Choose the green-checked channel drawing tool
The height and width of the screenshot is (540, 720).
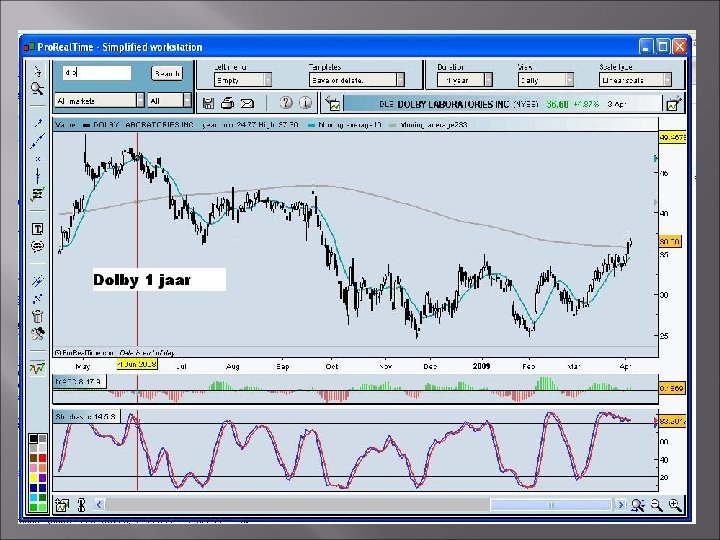click(38, 194)
